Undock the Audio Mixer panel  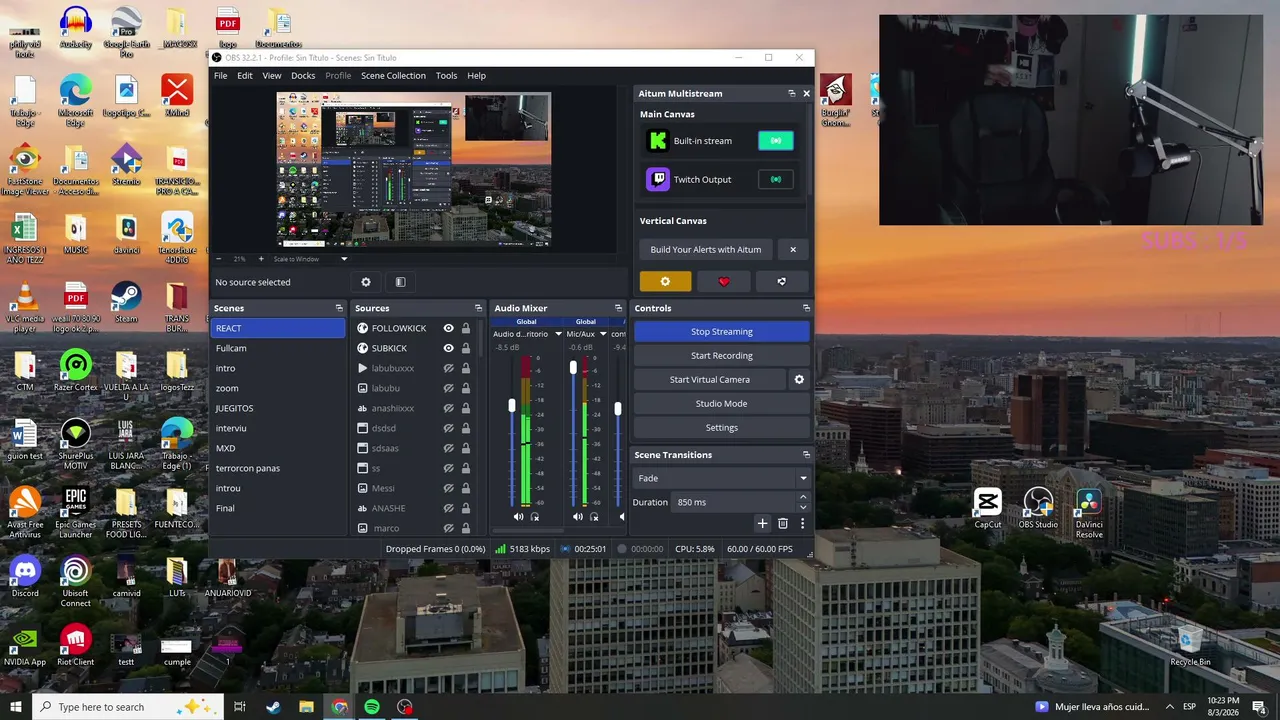click(x=618, y=308)
